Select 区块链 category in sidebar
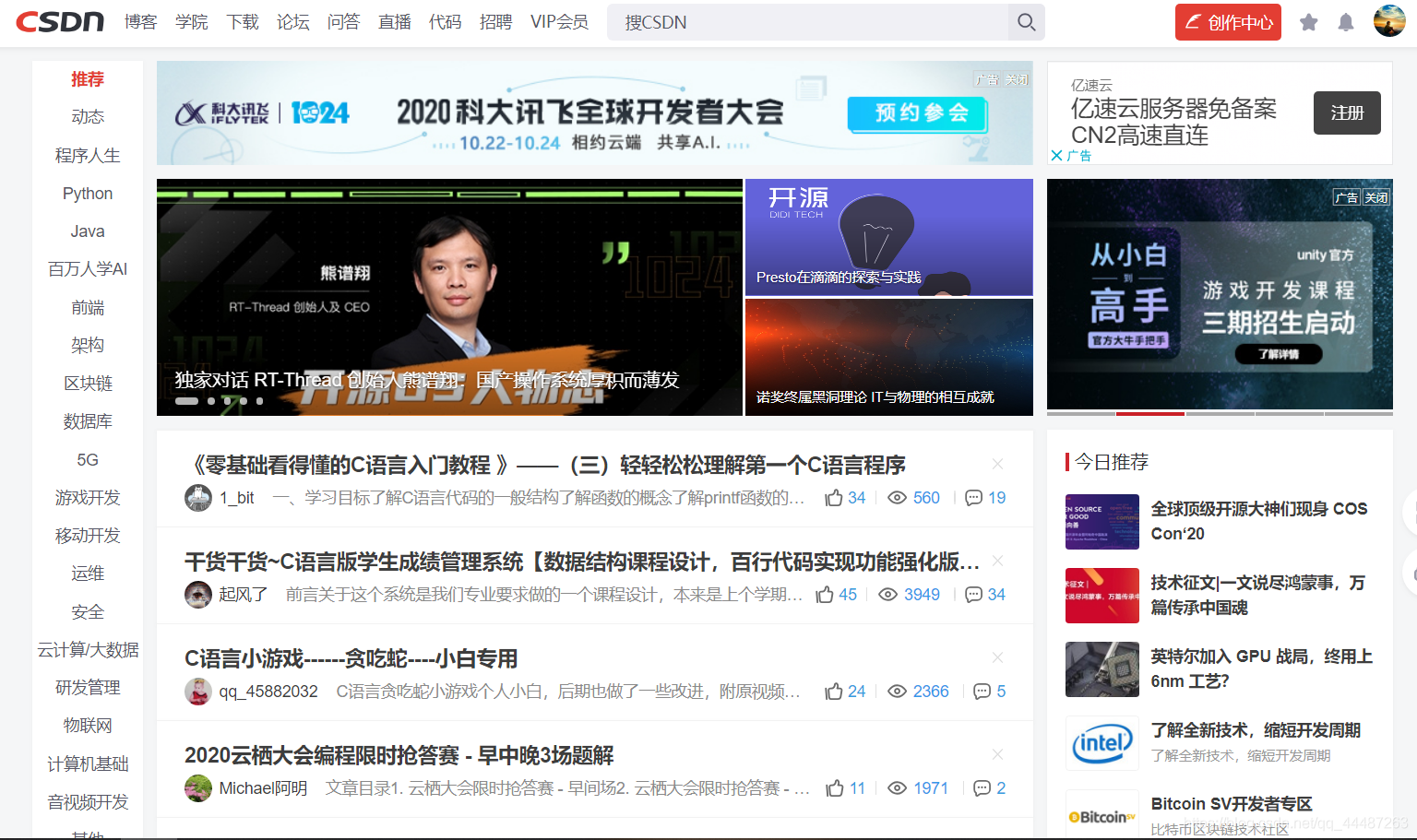Image resolution: width=1417 pixels, height=840 pixels. click(88, 384)
